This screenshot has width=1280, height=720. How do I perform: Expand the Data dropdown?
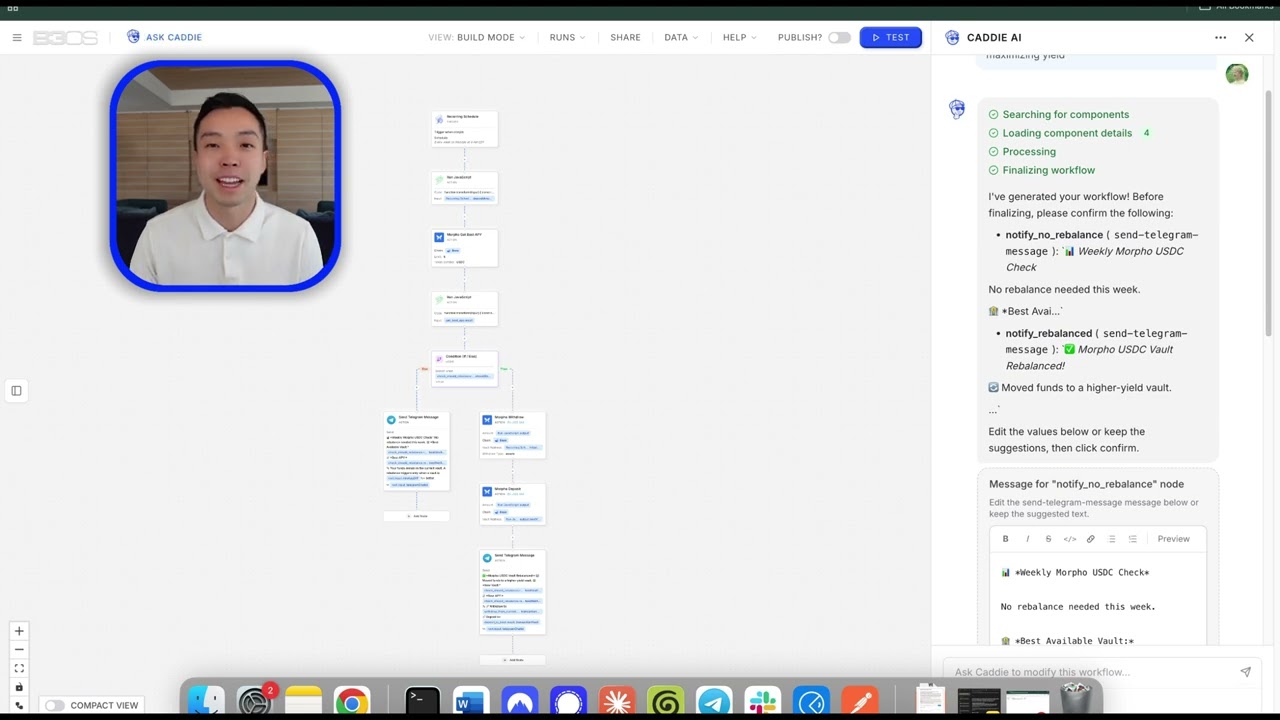pos(682,38)
